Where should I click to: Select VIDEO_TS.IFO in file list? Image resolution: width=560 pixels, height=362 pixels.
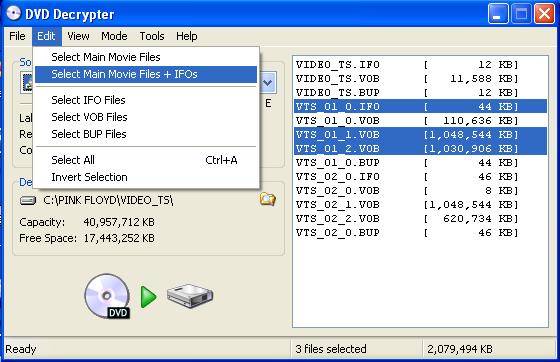click(420, 65)
